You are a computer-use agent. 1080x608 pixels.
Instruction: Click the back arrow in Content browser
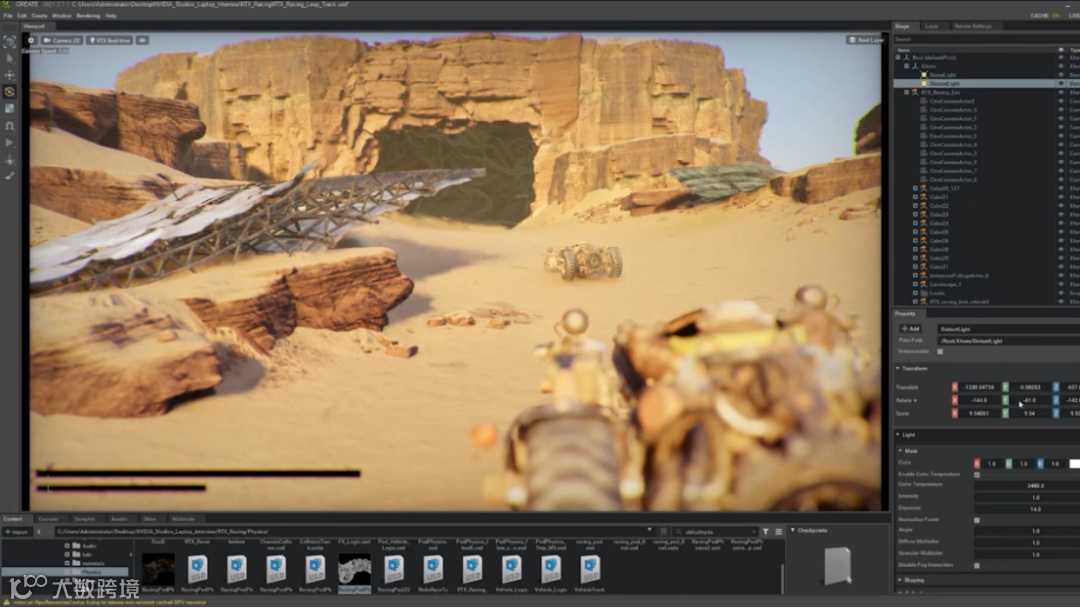coord(39,532)
